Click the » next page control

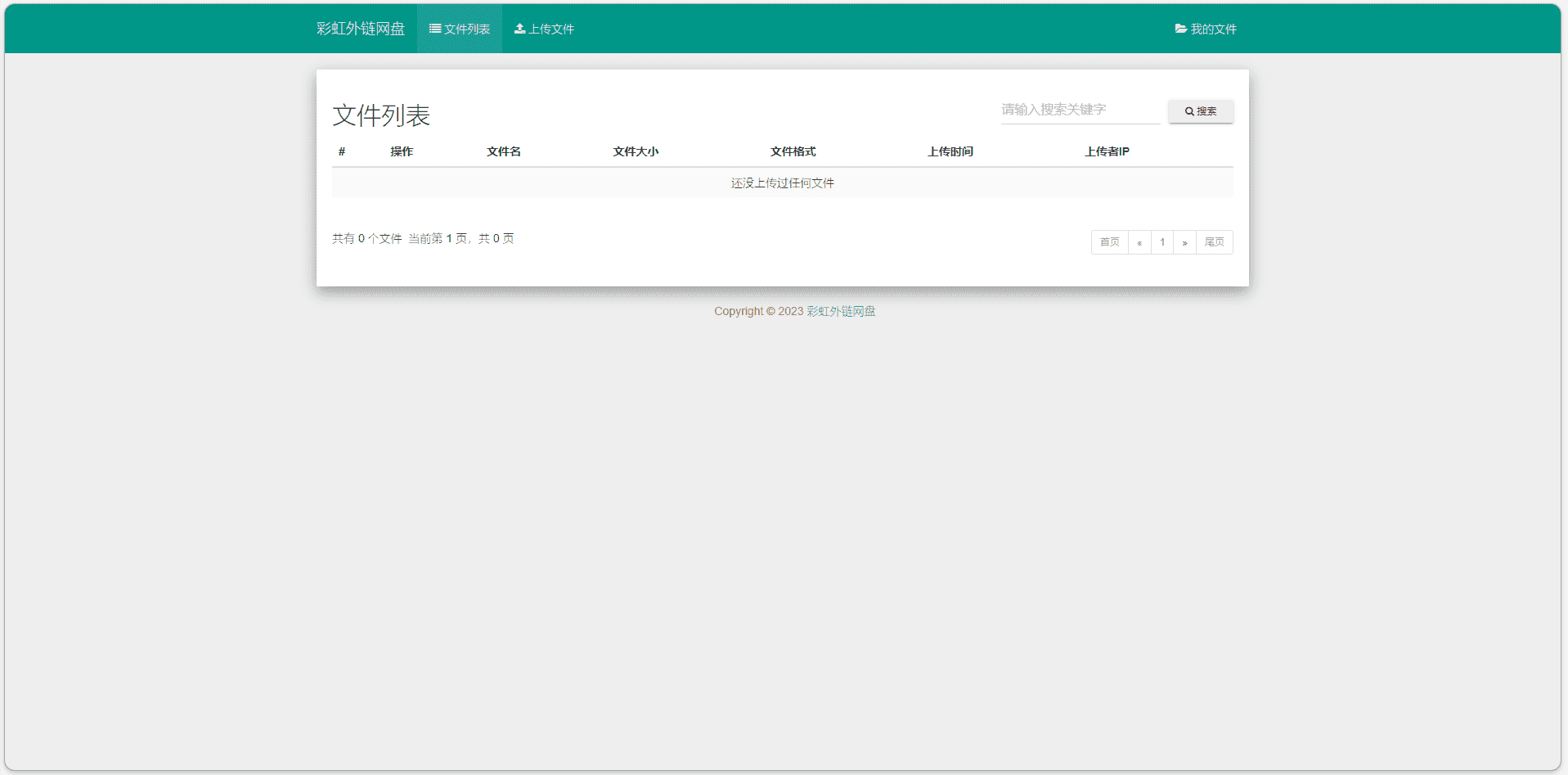(x=1185, y=241)
